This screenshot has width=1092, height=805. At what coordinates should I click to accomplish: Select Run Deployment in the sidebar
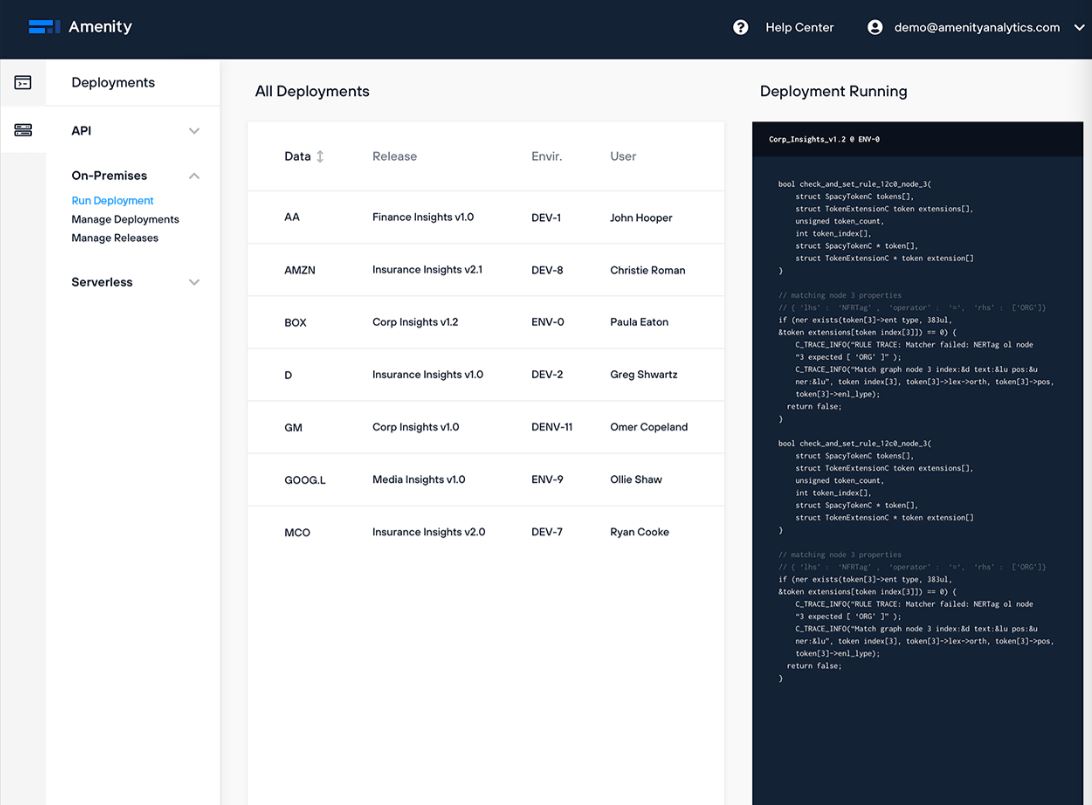tap(112, 200)
